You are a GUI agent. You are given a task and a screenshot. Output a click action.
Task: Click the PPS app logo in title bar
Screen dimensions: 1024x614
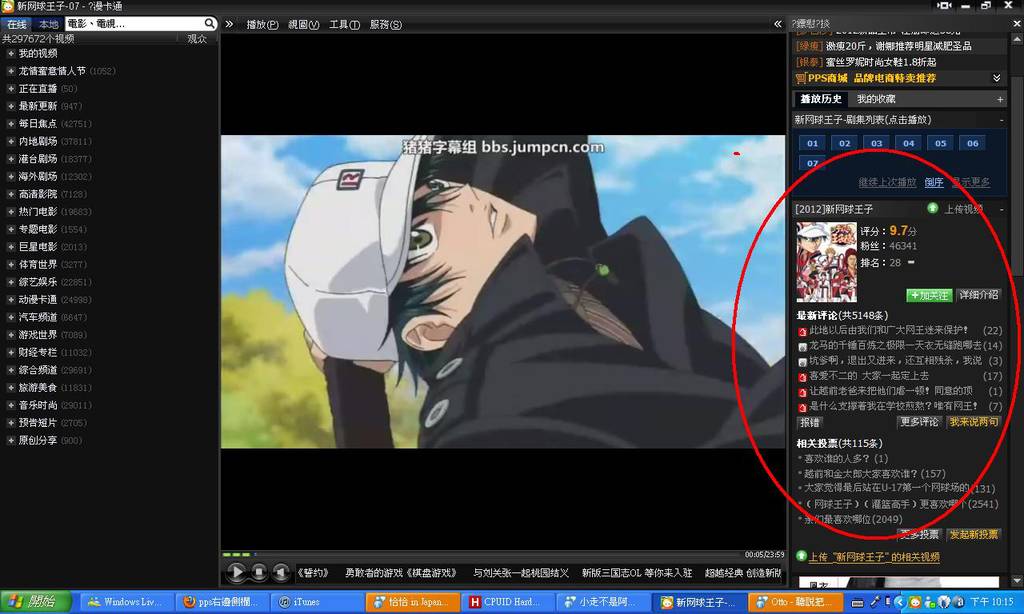click(x=8, y=7)
